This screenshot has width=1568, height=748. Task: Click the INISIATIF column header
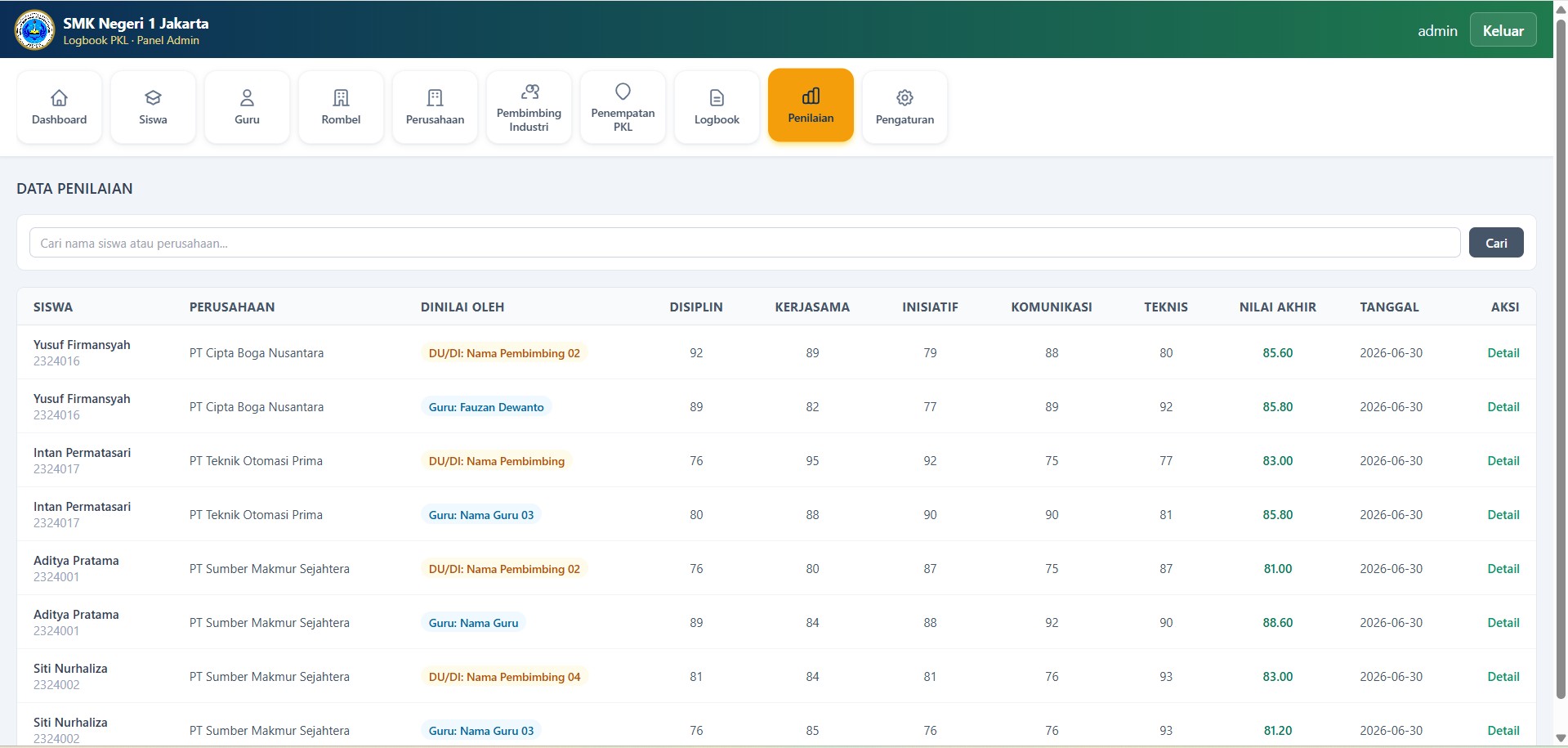pos(930,307)
